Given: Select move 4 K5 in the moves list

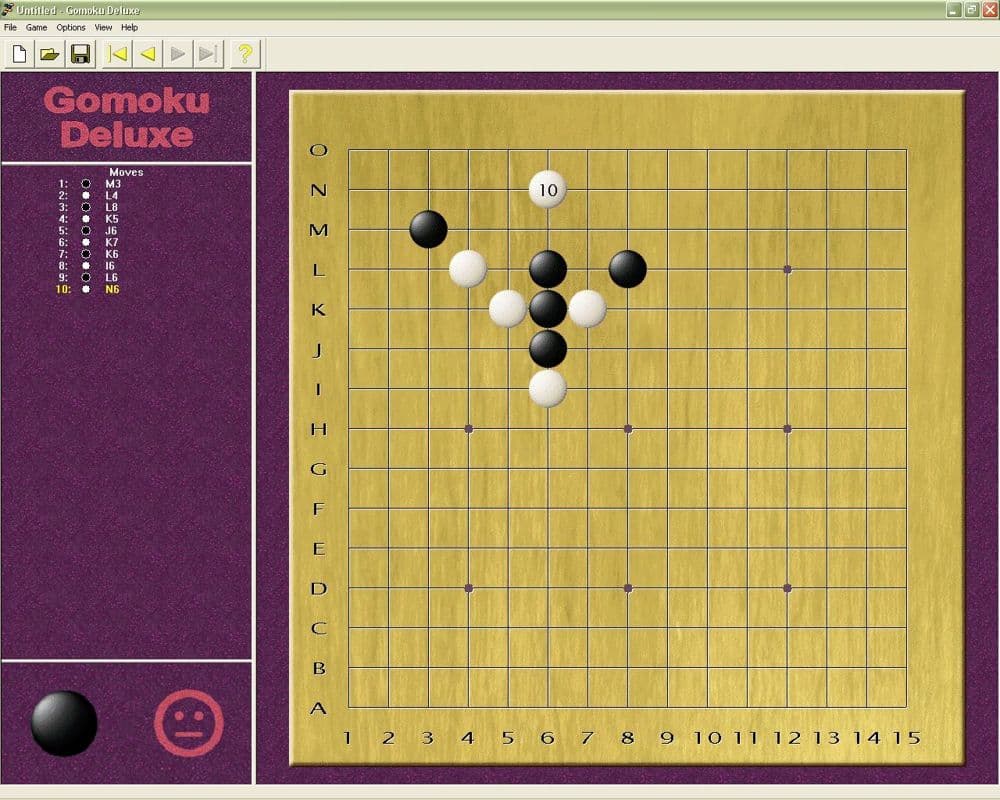Looking at the screenshot, I should coord(89,219).
